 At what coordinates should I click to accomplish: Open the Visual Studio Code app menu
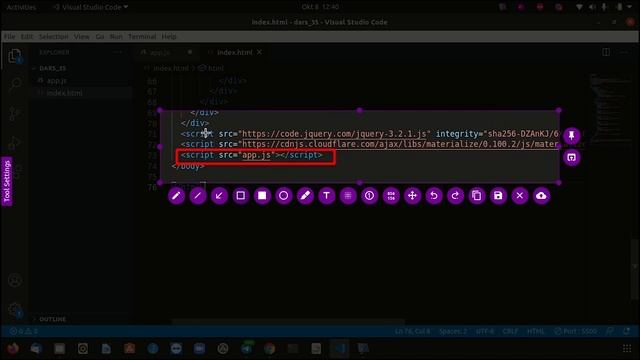[x=91, y=7]
